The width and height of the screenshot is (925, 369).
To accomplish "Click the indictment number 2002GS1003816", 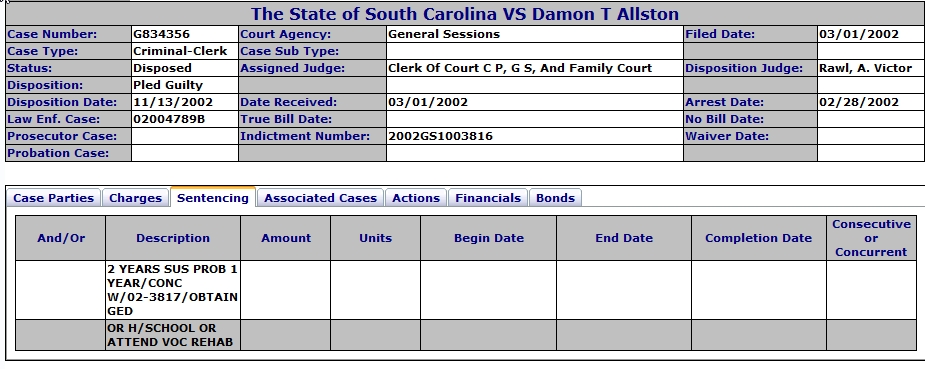I will tap(440, 136).
